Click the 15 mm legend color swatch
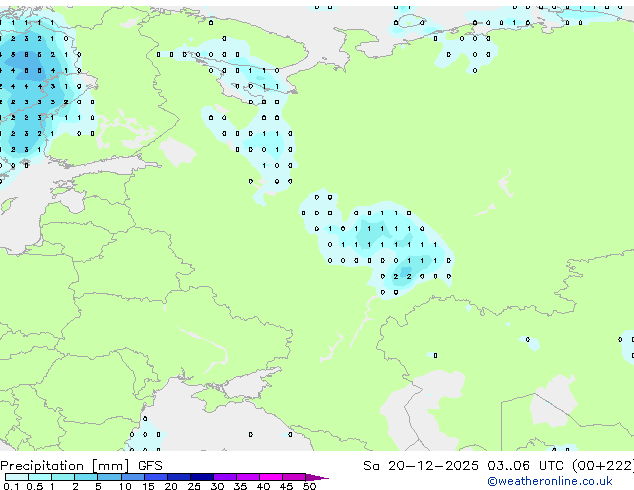 pos(155,477)
